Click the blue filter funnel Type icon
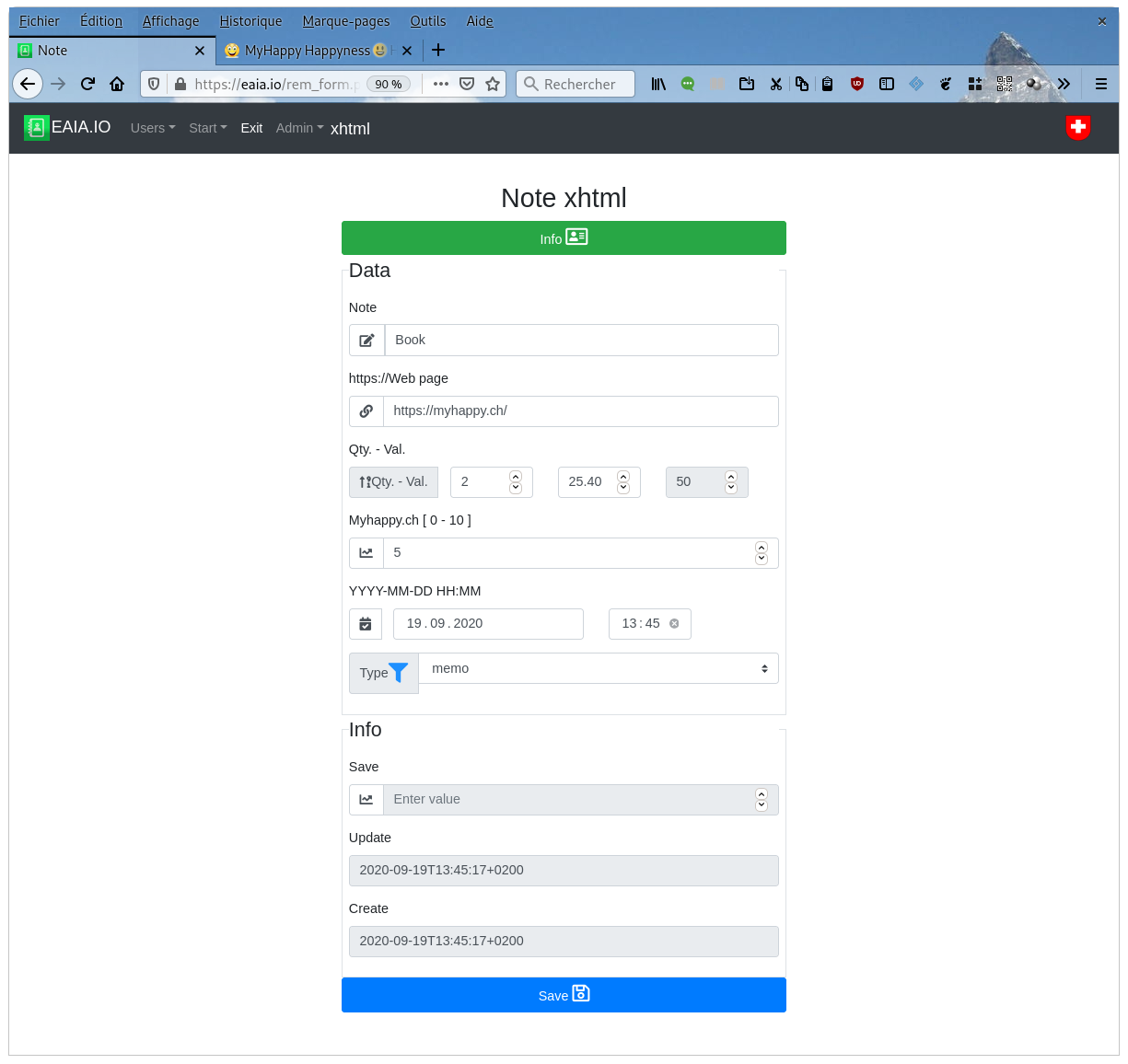Image resolution: width=1128 pixels, height=1064 pixels. point(398,673)
